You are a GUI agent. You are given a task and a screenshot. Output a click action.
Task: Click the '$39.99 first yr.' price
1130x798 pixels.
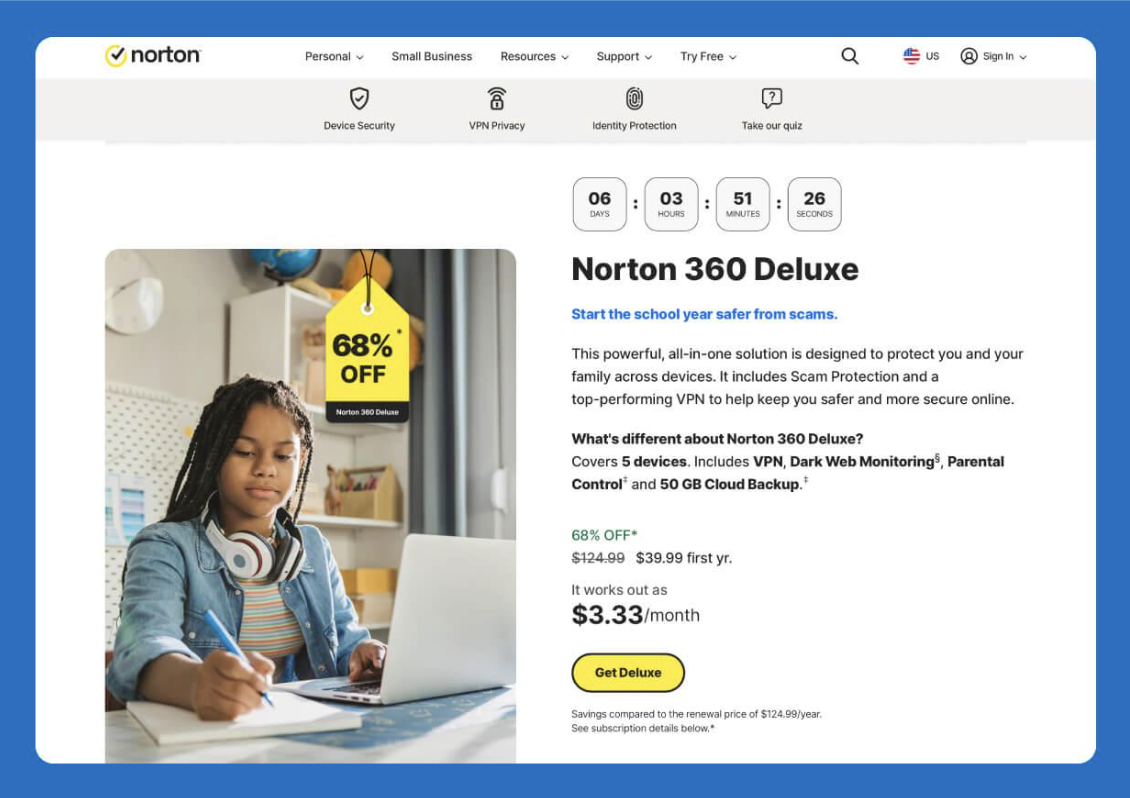[x=684, y=558]
